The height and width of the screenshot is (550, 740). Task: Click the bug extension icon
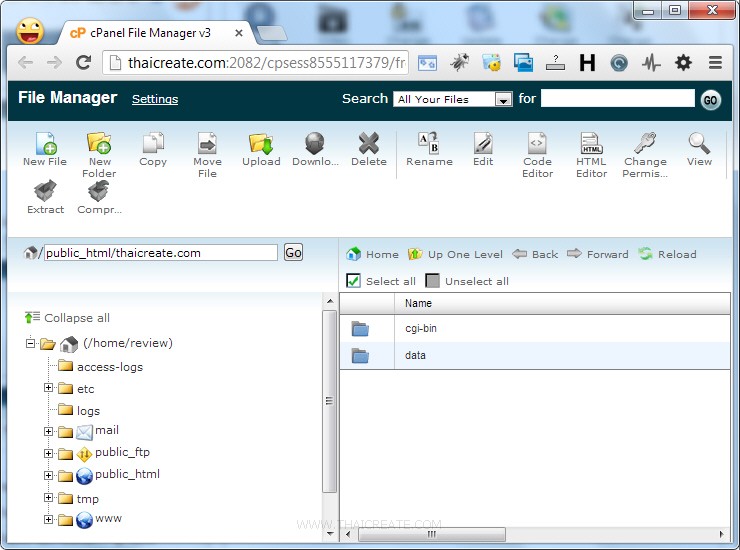(x=459, y=62)
